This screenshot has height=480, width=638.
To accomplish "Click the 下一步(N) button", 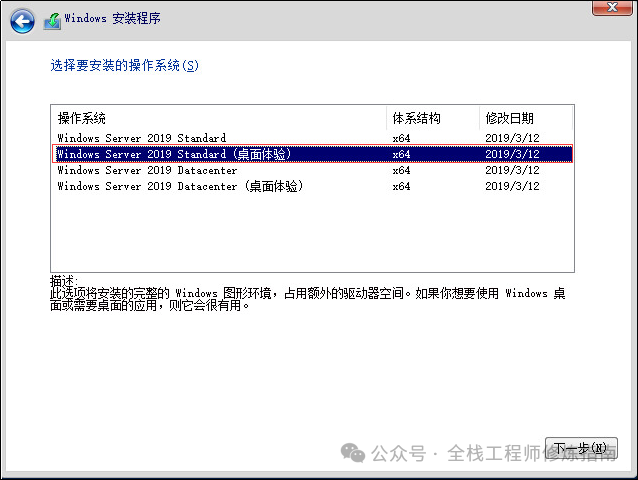I will (x=581, y=448).
